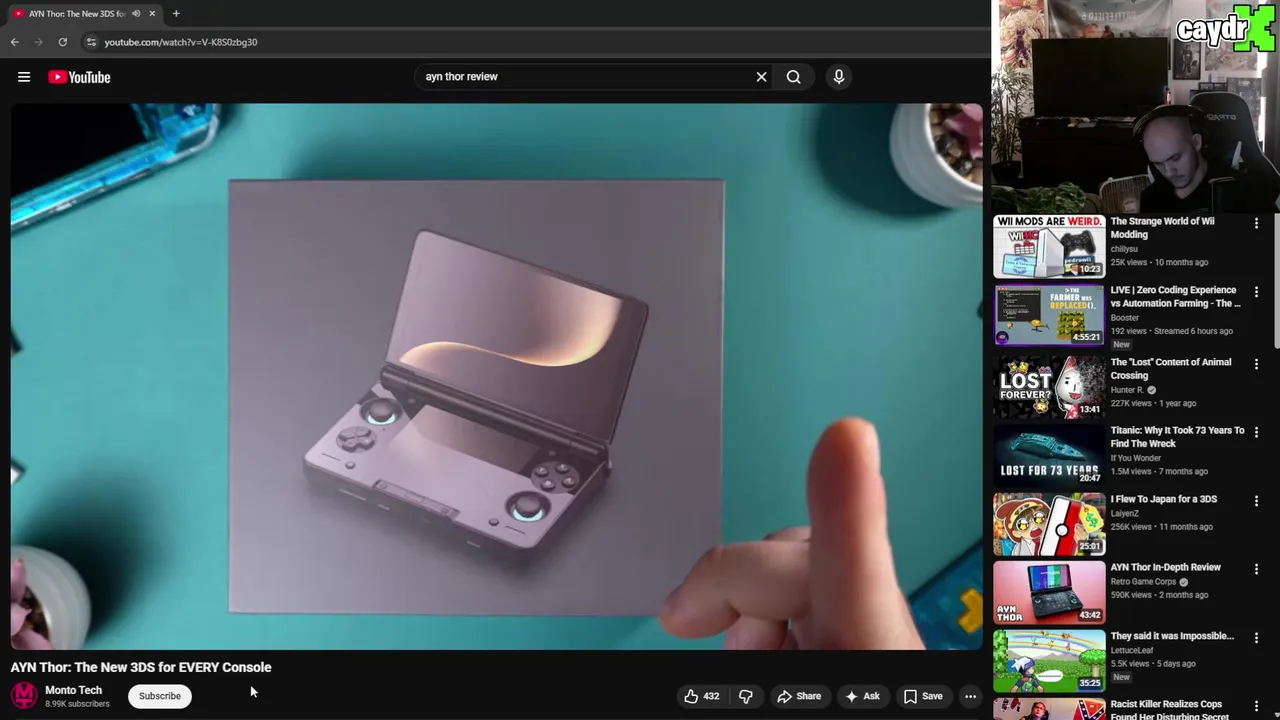Open a new browser tab with plus
The height and width of the screenshot is (720, 1280).
(176, 13)
